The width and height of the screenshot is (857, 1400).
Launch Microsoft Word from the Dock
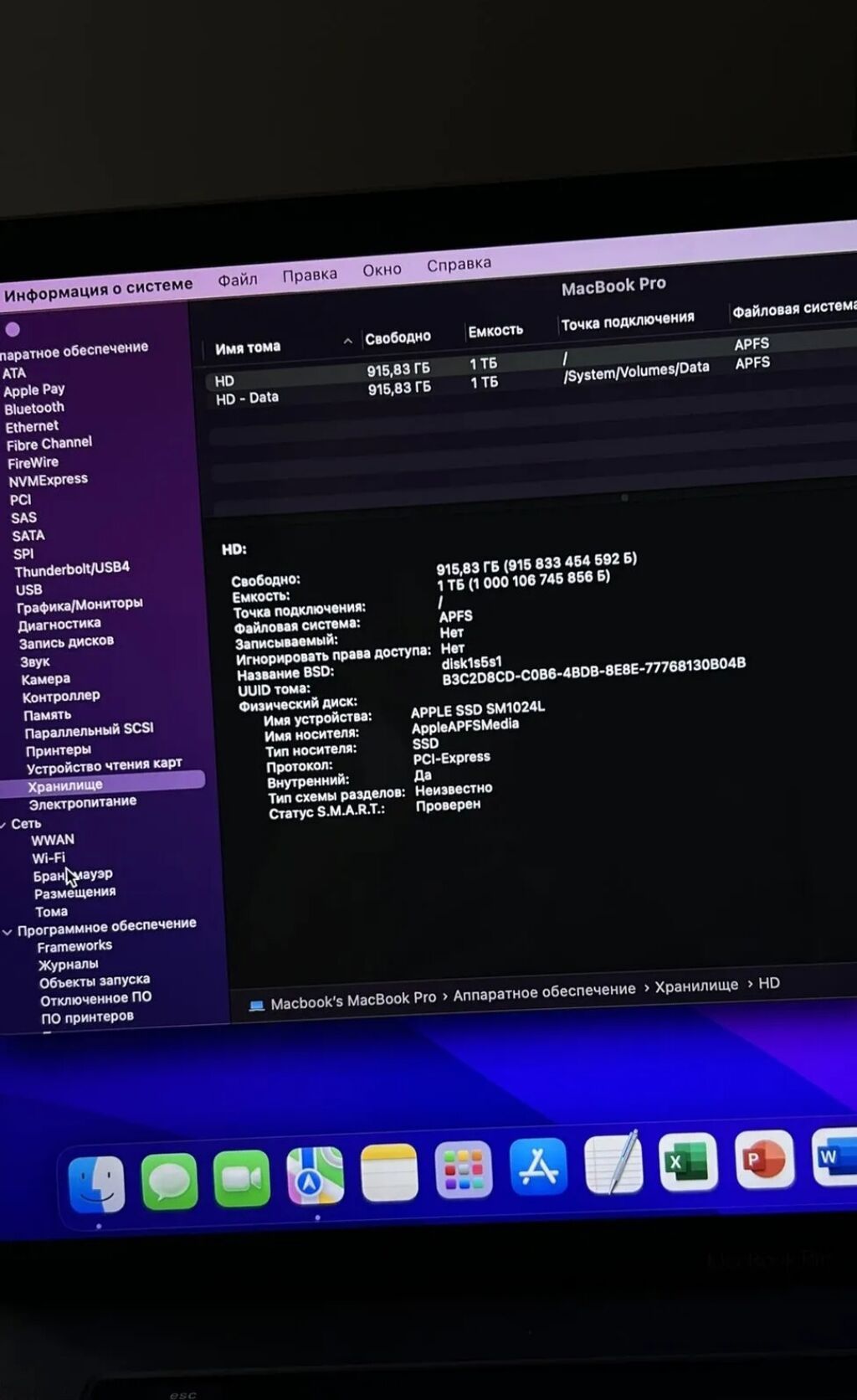(834, 1156)
